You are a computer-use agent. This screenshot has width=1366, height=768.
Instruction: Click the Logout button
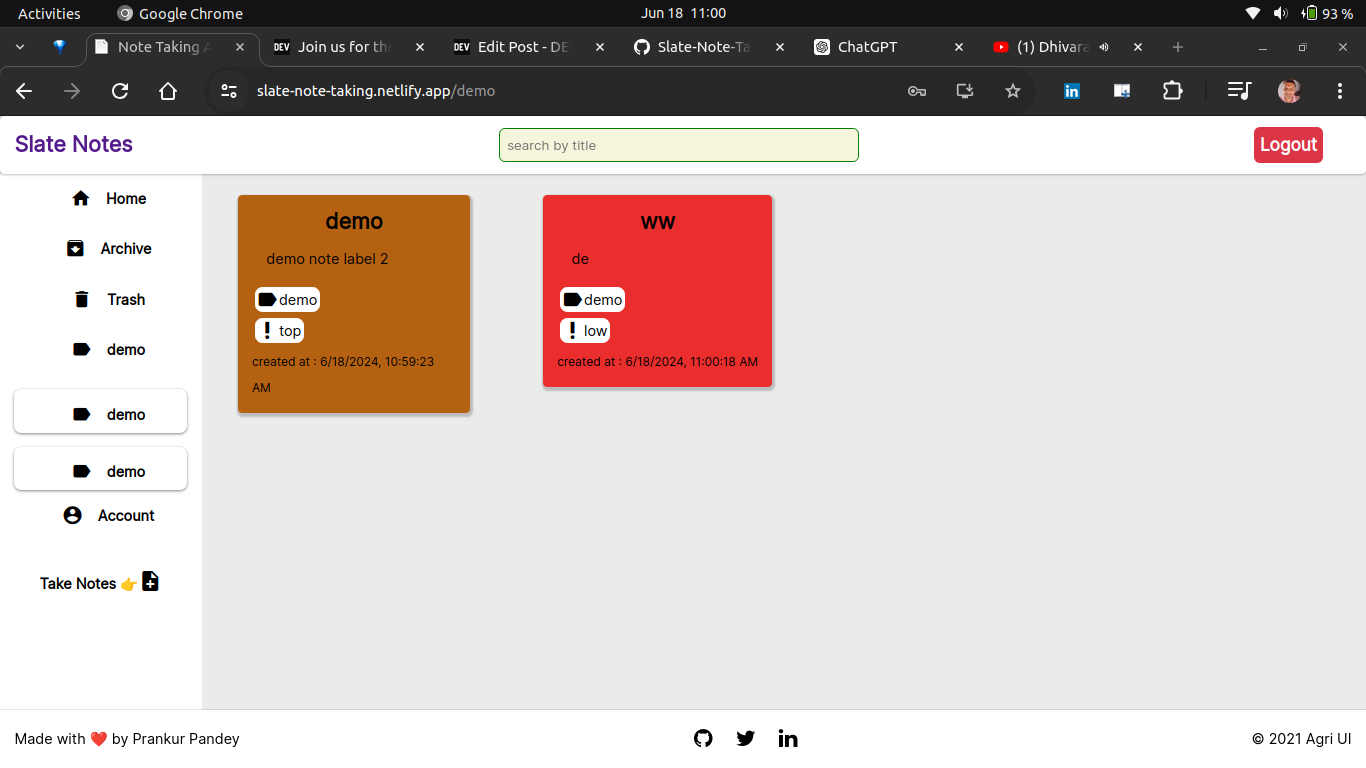coord(1288,145)
